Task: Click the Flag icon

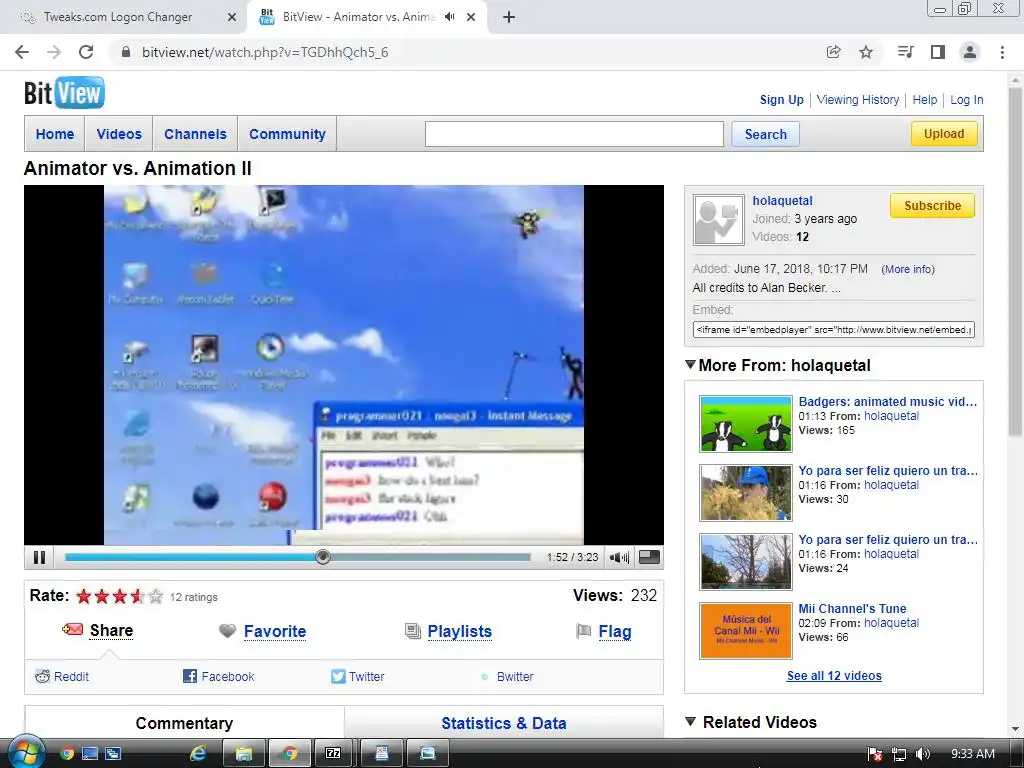Action: tap(583, 631)
